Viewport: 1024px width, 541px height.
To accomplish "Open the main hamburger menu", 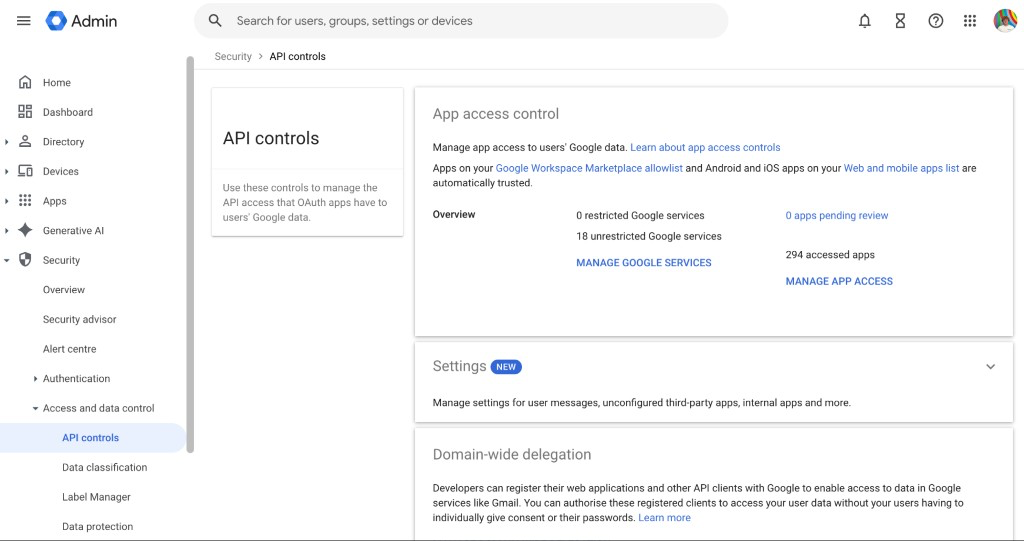I will 24,21.
